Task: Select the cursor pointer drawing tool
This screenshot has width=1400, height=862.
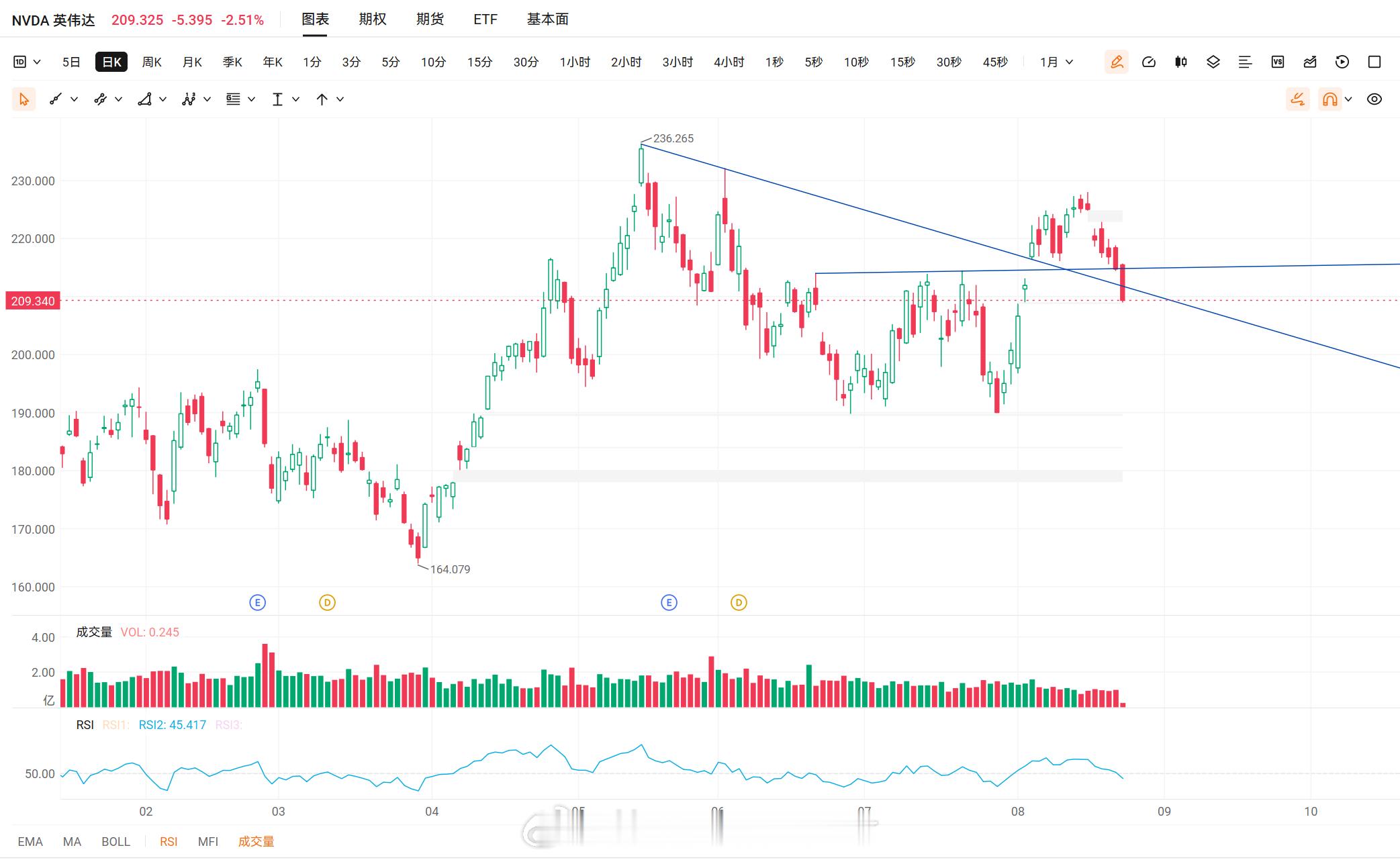Action: click(24, 99)
